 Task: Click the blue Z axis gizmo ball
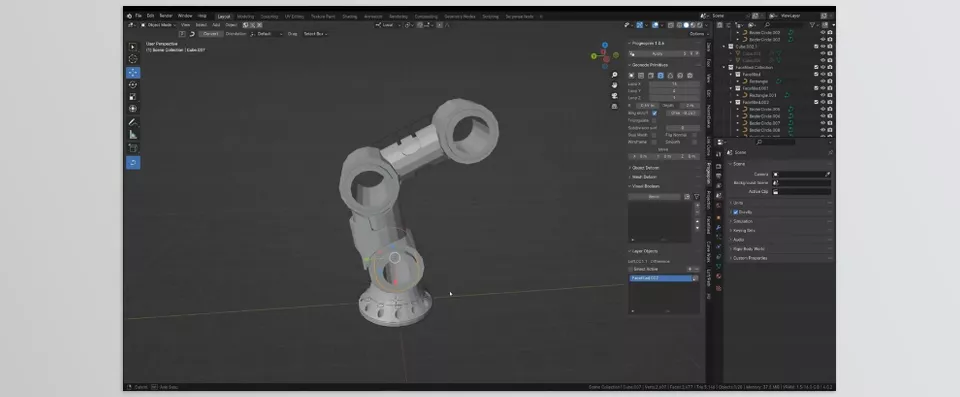(605, 45)
